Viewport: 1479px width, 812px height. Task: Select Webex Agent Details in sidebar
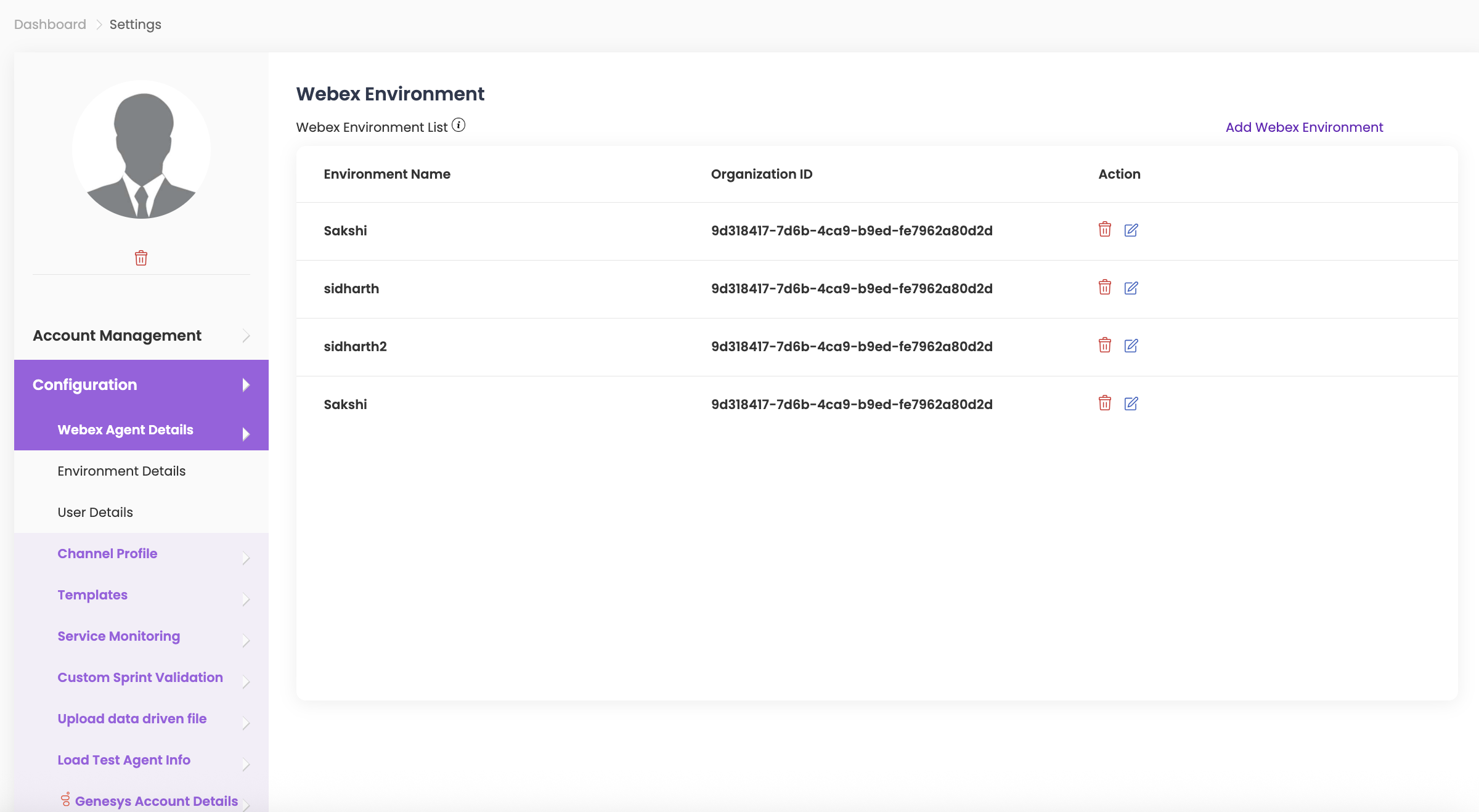tap(125, 429)
